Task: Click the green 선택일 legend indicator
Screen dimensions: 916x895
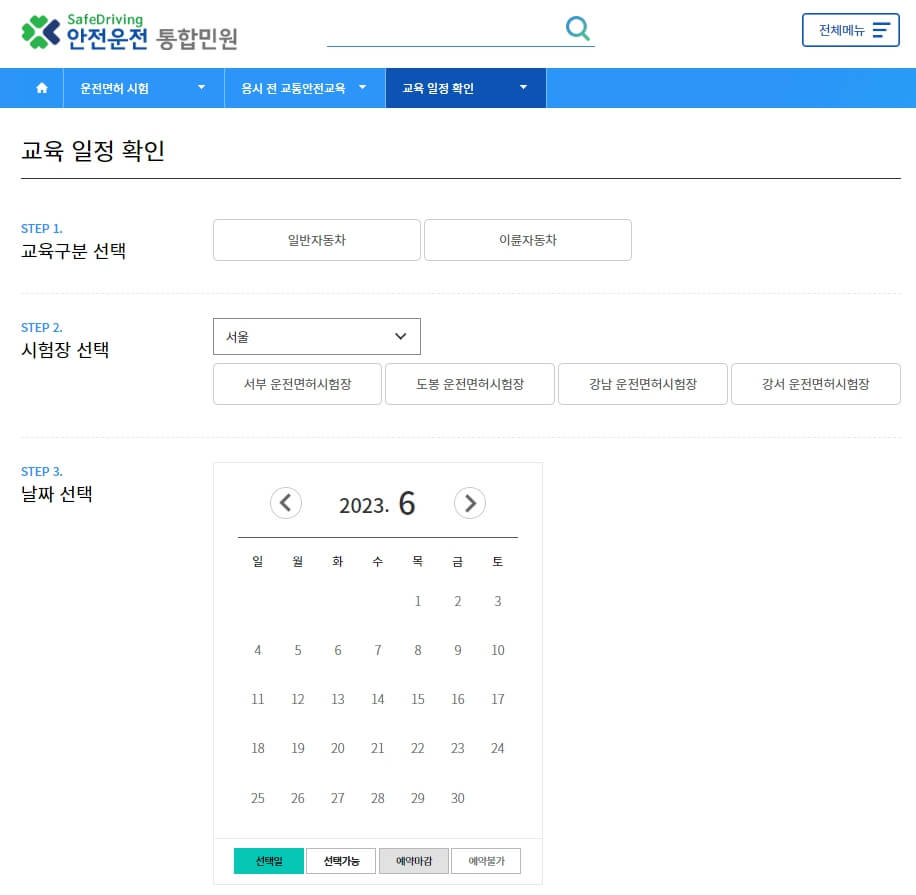Action: click(x=268, y=860)
